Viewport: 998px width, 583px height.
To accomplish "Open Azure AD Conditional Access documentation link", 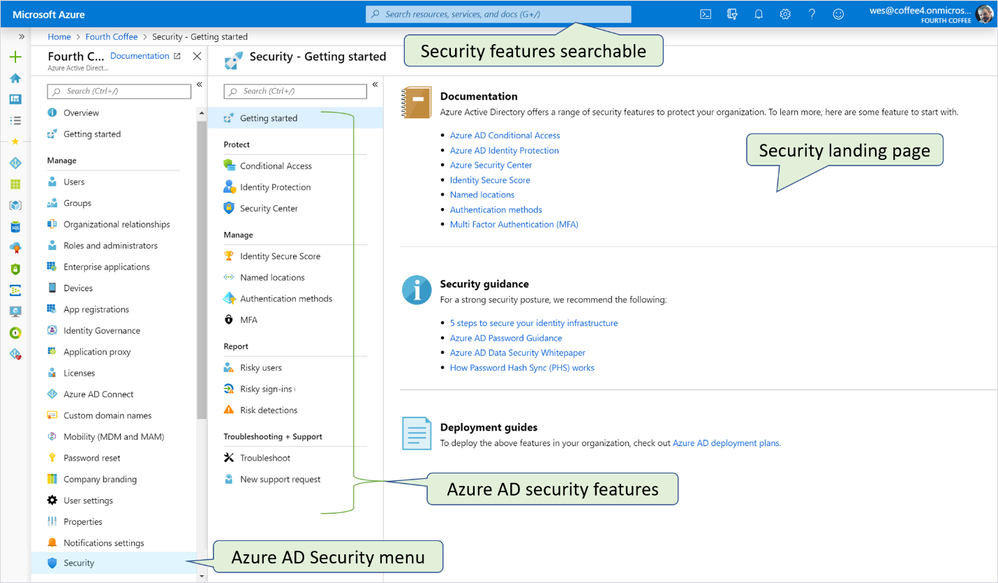I will (x=505, y=136).
